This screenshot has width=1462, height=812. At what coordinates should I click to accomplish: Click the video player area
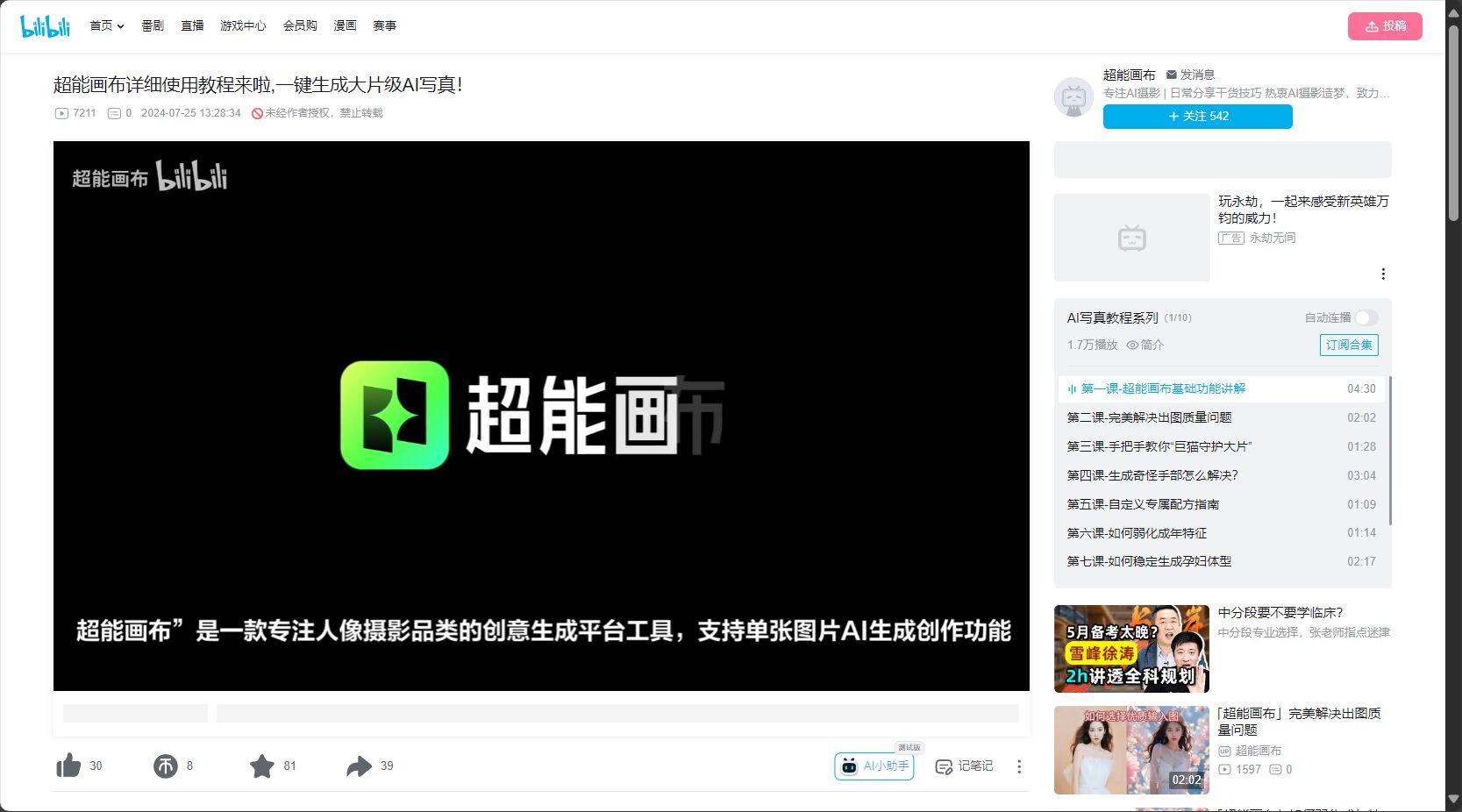tap(541, 416)
